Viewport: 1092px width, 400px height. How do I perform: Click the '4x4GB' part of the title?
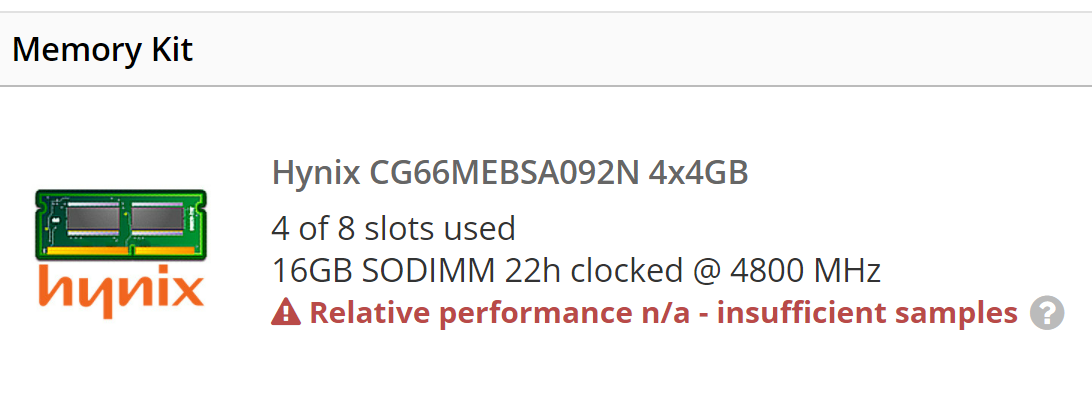[x=698, y=173]
